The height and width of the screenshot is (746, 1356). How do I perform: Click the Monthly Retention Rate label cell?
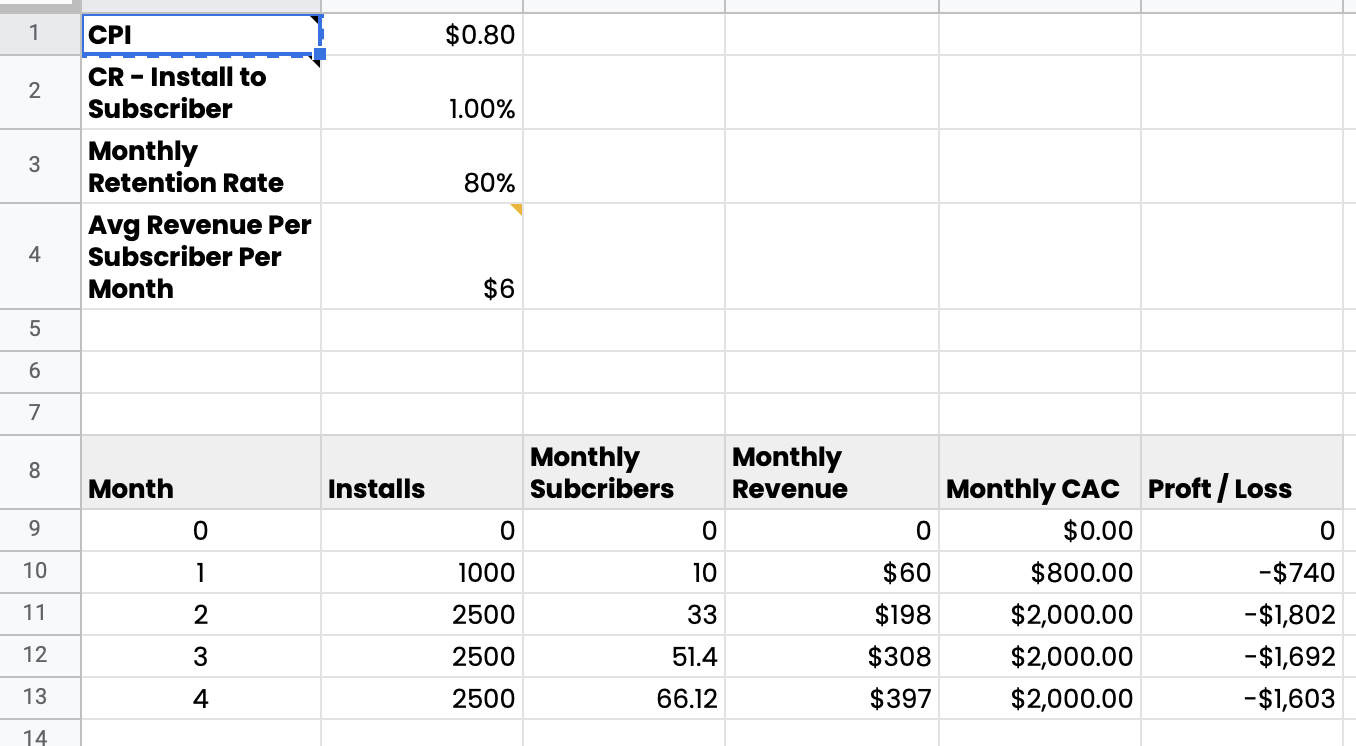(200, 167)
